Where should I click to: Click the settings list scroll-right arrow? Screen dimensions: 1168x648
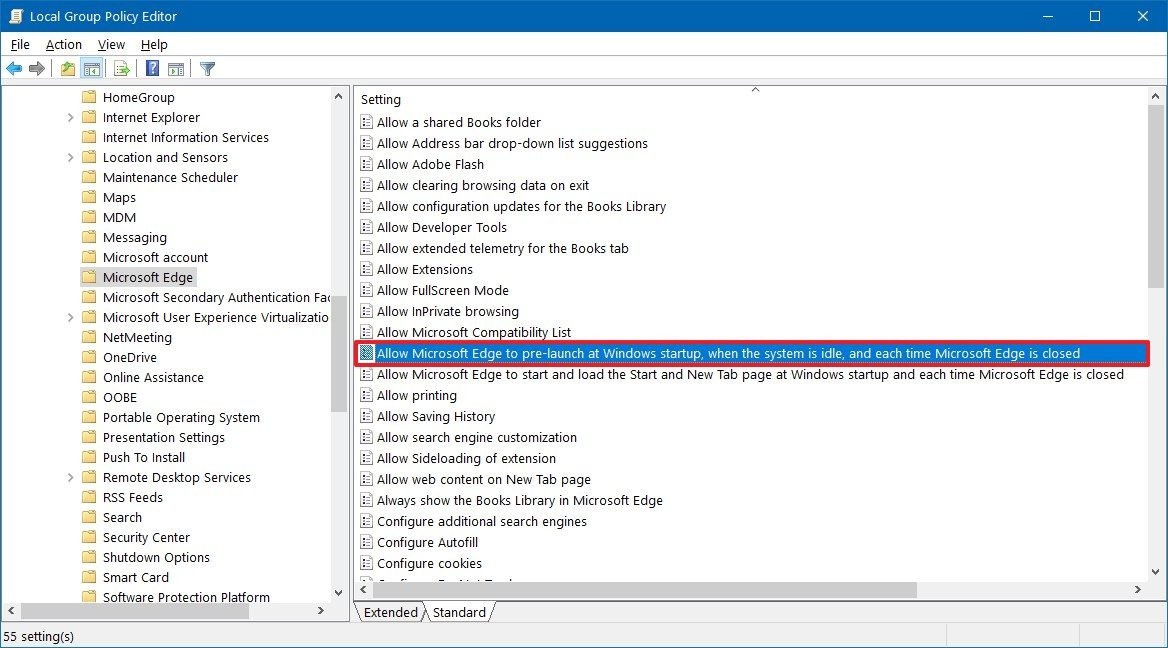1137,589
